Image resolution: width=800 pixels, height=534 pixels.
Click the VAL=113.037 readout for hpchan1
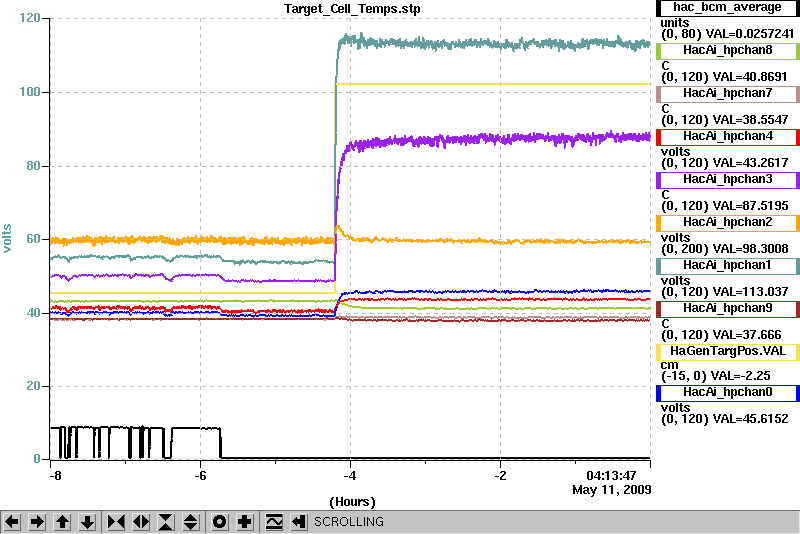pyautogui.click(x=751, y=292)
